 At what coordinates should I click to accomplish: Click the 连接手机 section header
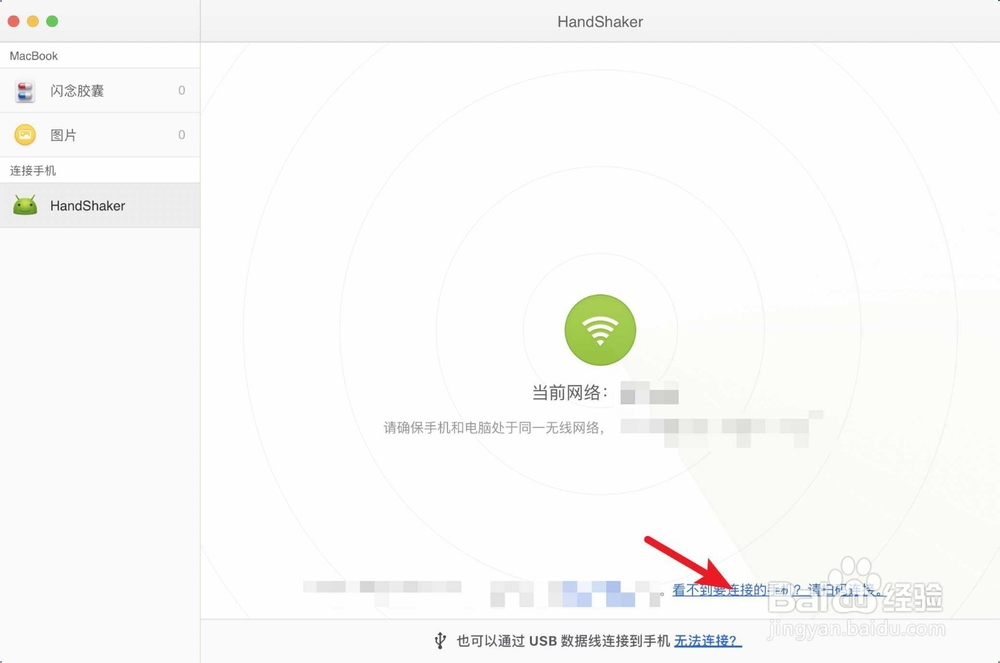[33, 170]
